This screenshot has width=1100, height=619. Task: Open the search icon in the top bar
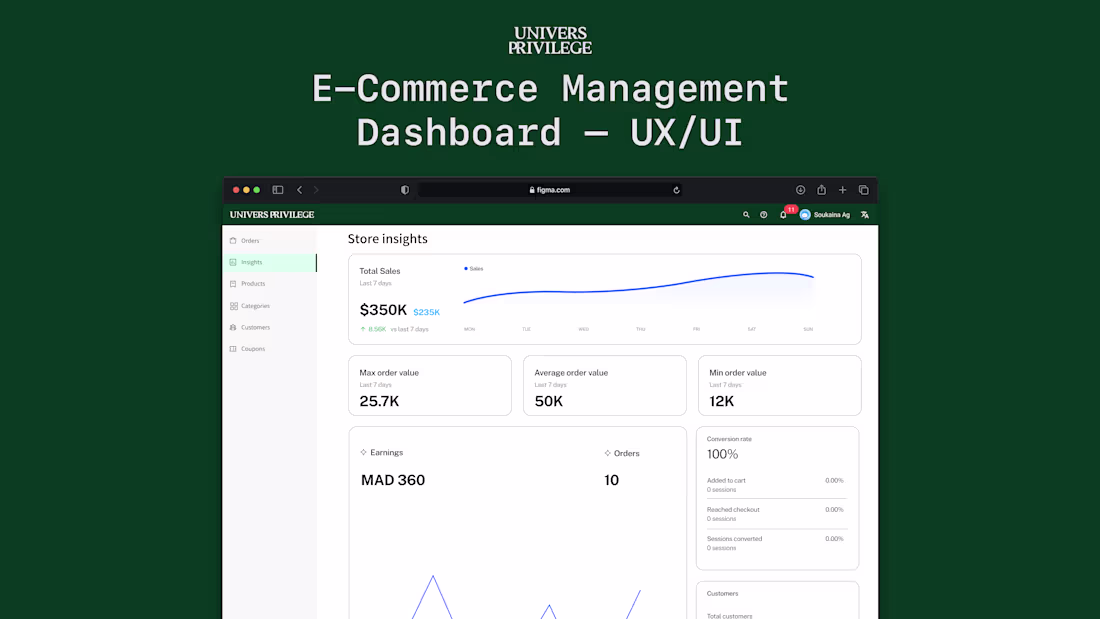click(x=746, y=214)
